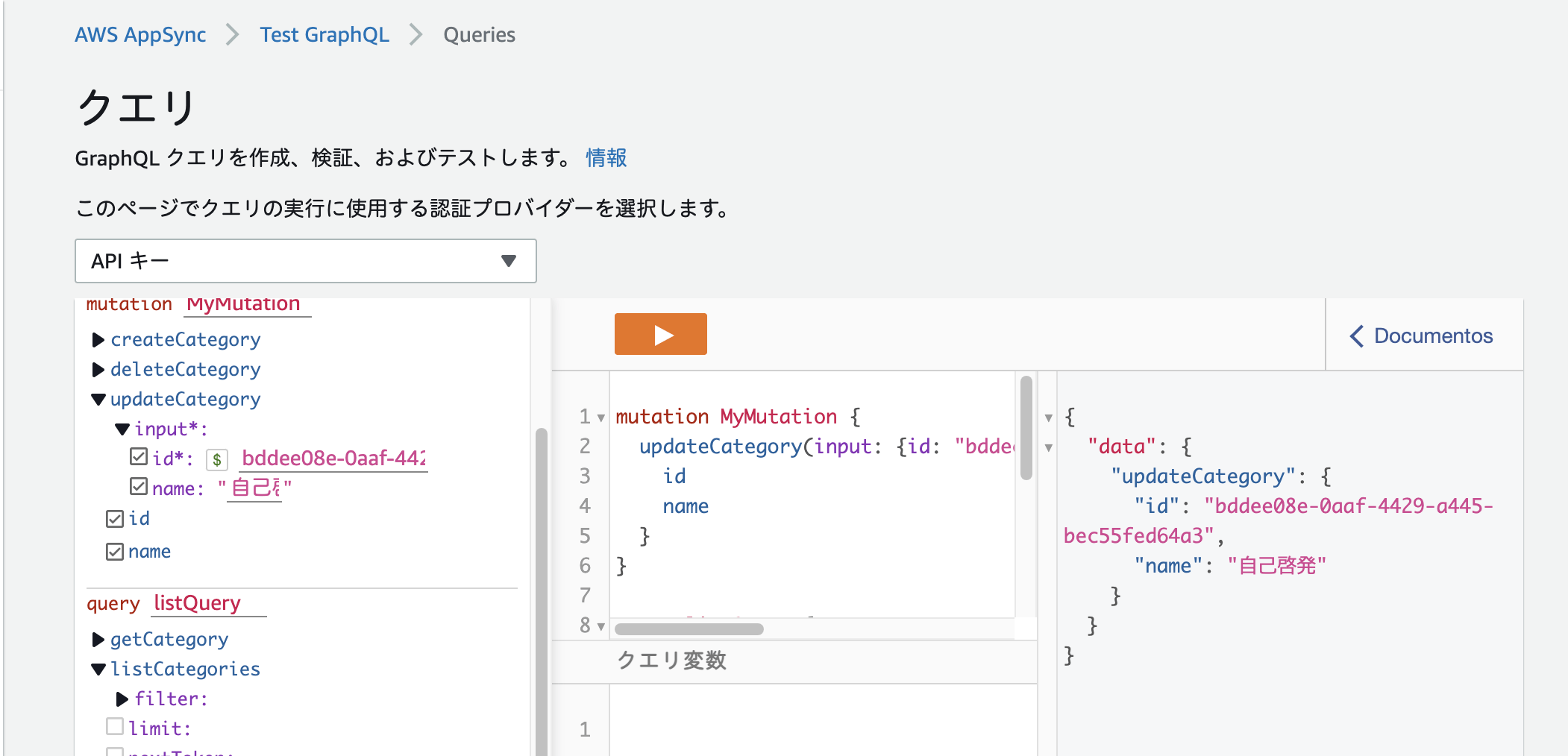Click mutation MyMutation line in editor
1568x756 pixels.
[738, 417]
